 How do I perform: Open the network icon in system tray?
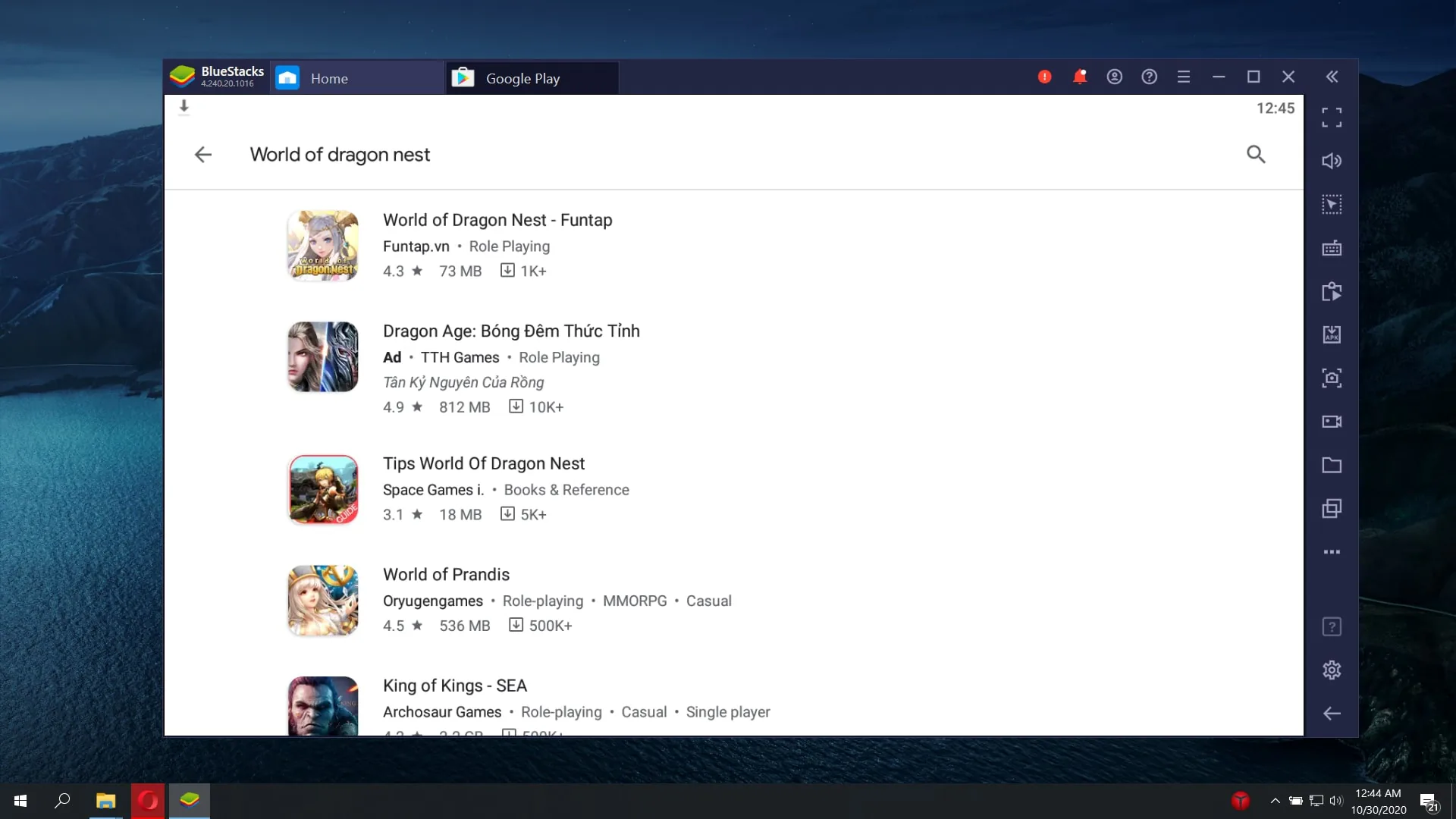point(1316,801)
